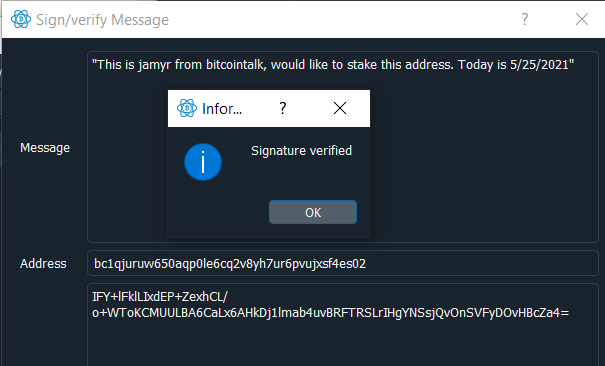Click the Message field label
This screenshot has width=605, height=366.
[x=45, y=148]
